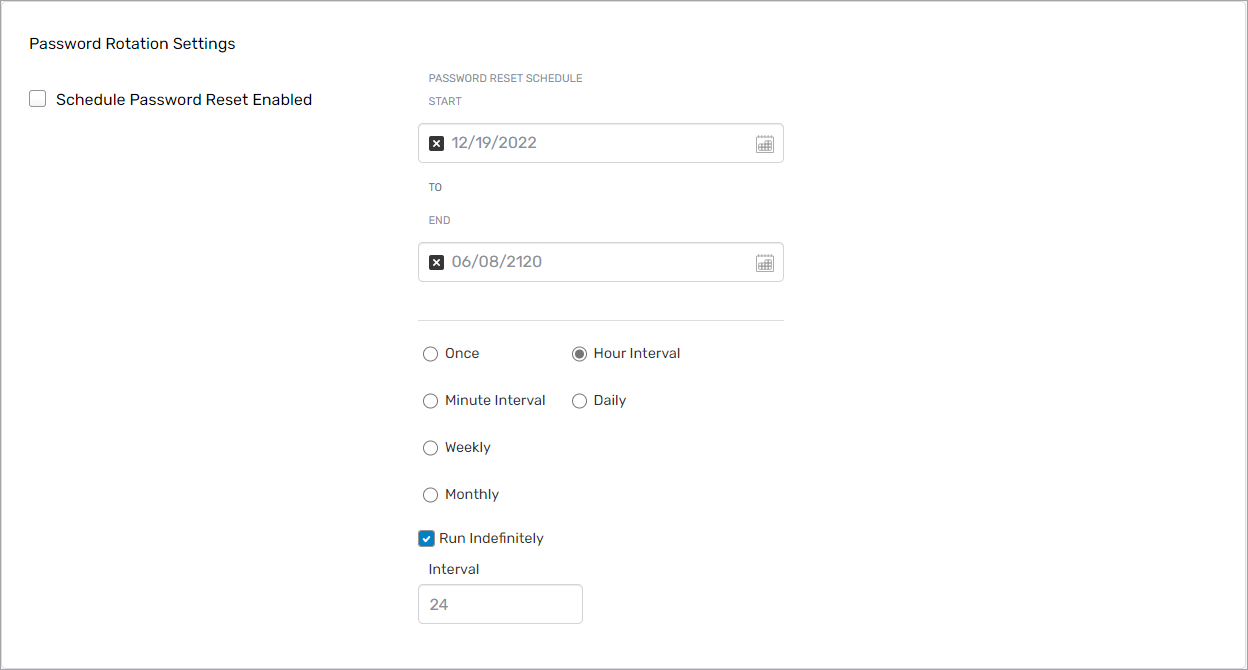1248x670 pixels.
Task: Uncheck the Run Indefinitely checkbox
Action: (427, 538)
